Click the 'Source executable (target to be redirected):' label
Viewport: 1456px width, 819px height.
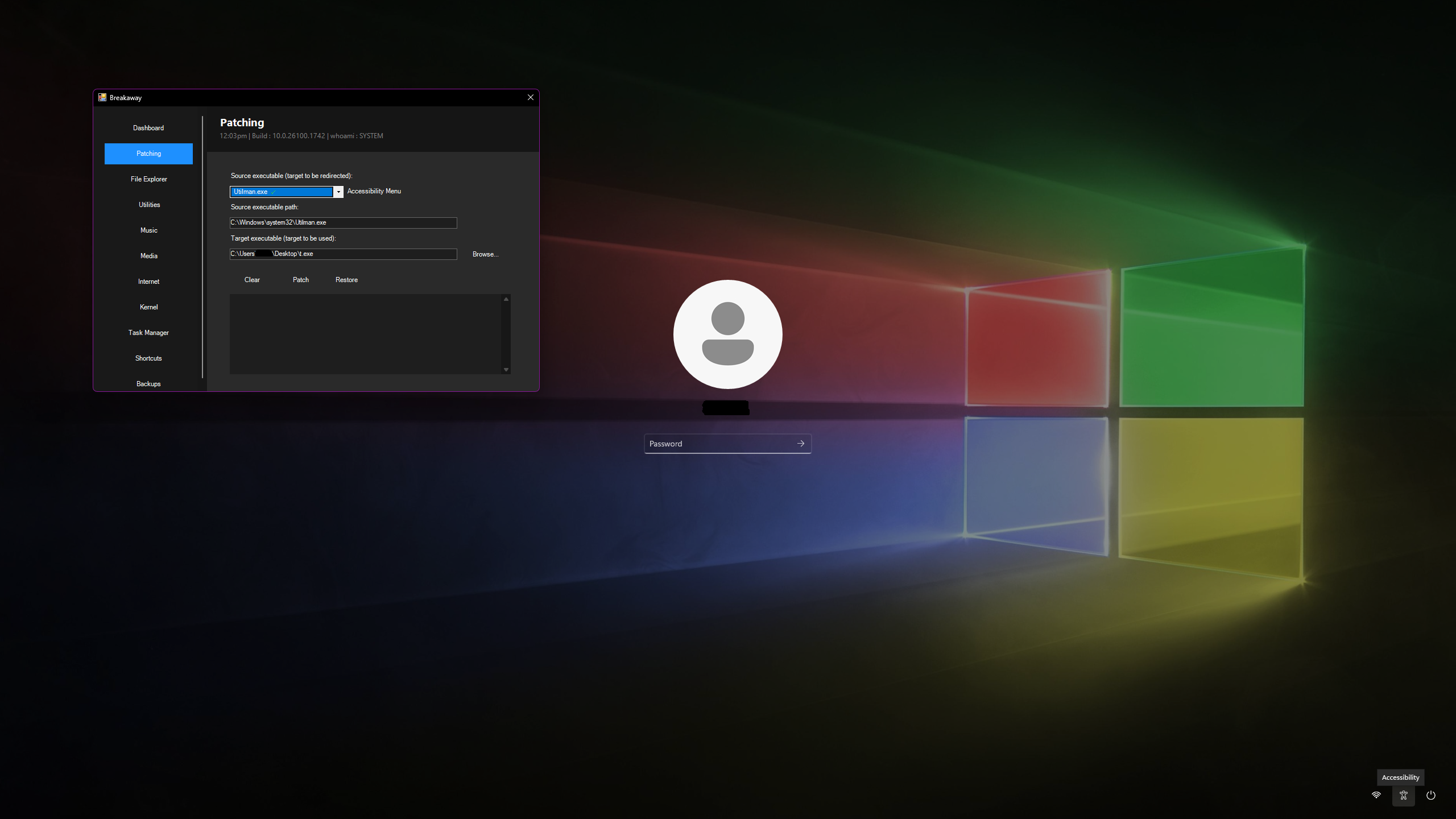tap(292, 176)
